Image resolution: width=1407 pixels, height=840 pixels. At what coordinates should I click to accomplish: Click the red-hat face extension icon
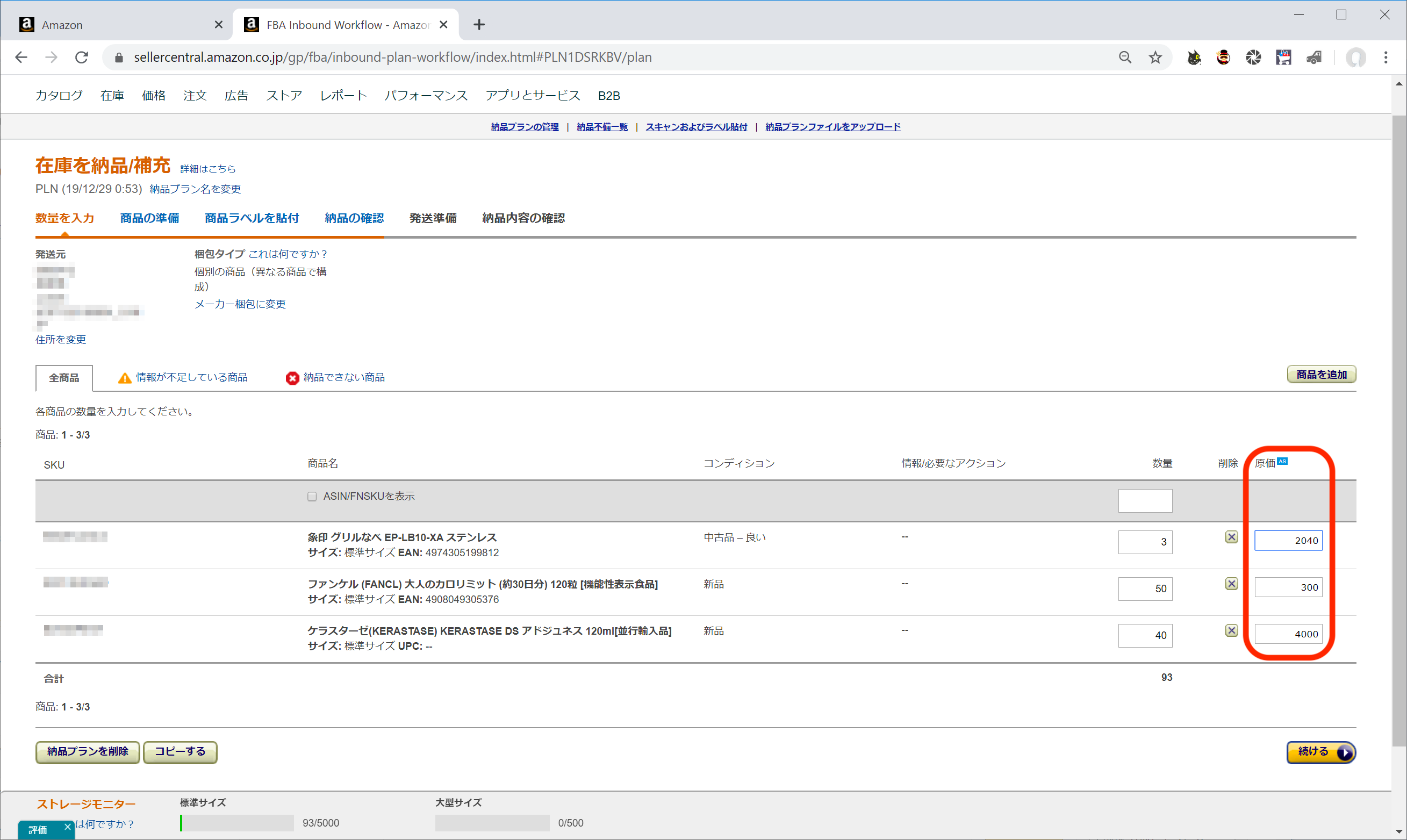pyautogui.click(x=1223, y=57)
